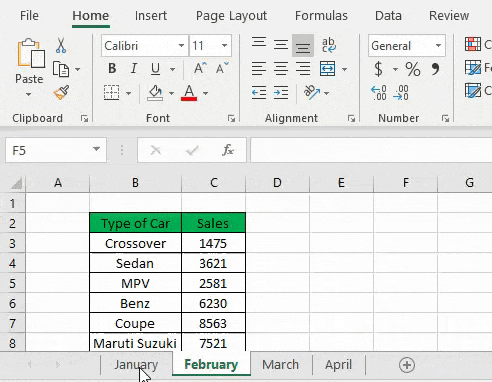This screenshot has height=382, width=492.
Task: Open Font settings dialog launcher
Action: [x=231, y=118]
